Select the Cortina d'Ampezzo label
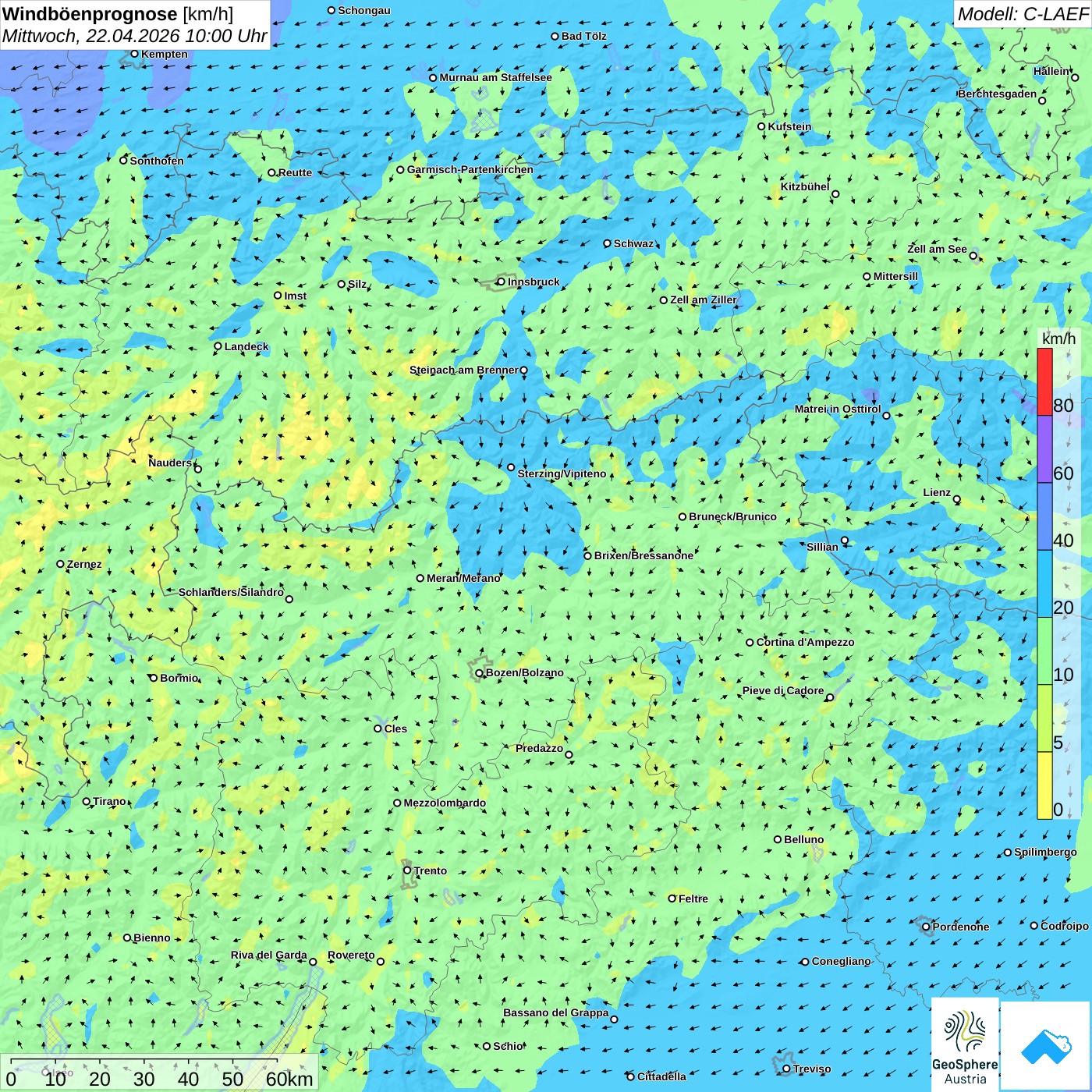Viewport: 1092px width, 1092px height. point(806,642)
